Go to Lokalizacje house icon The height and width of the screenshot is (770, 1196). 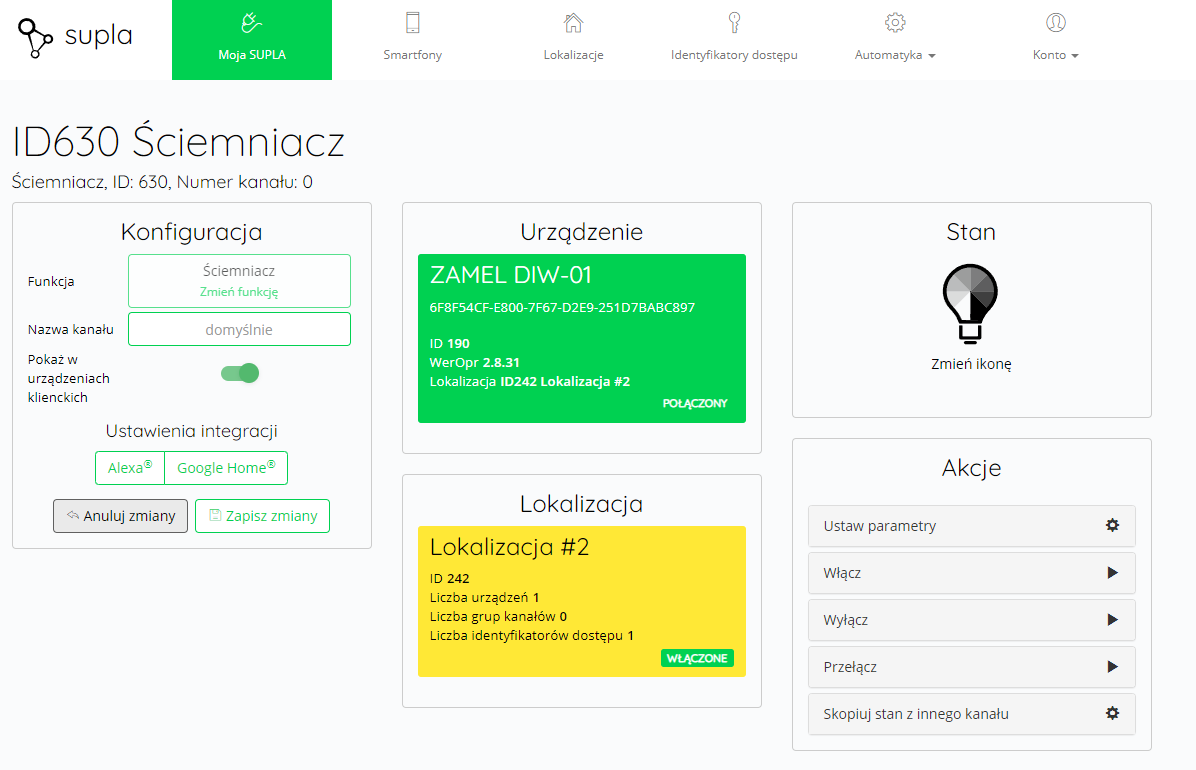pos(574,23)
